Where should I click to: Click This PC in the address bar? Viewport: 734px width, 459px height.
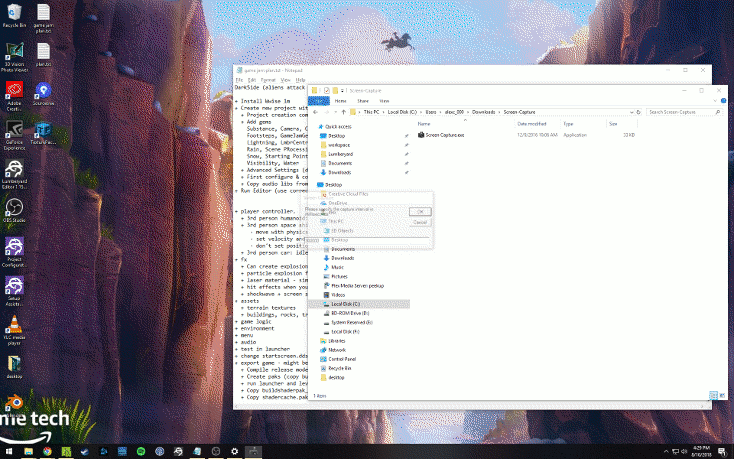coord(371,112)
